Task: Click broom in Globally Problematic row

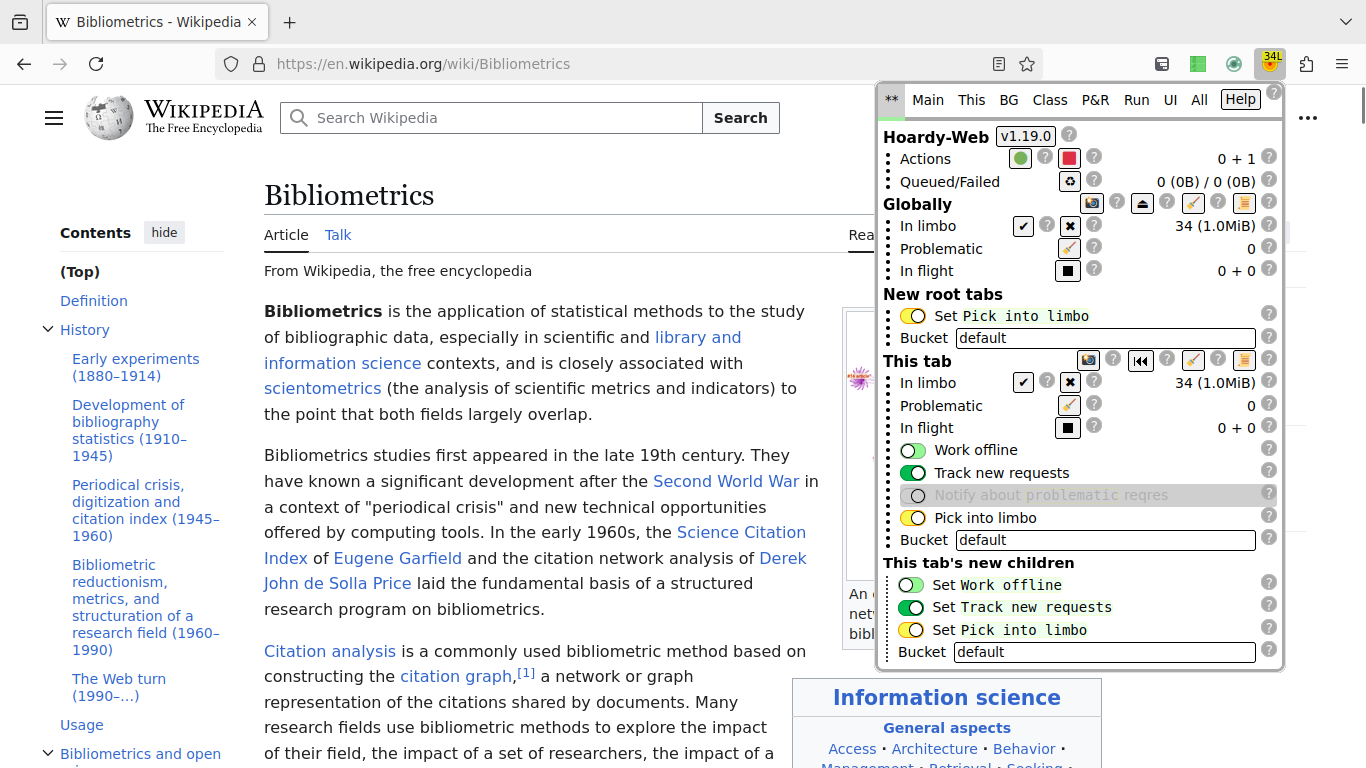Action: pos(1069,248)
